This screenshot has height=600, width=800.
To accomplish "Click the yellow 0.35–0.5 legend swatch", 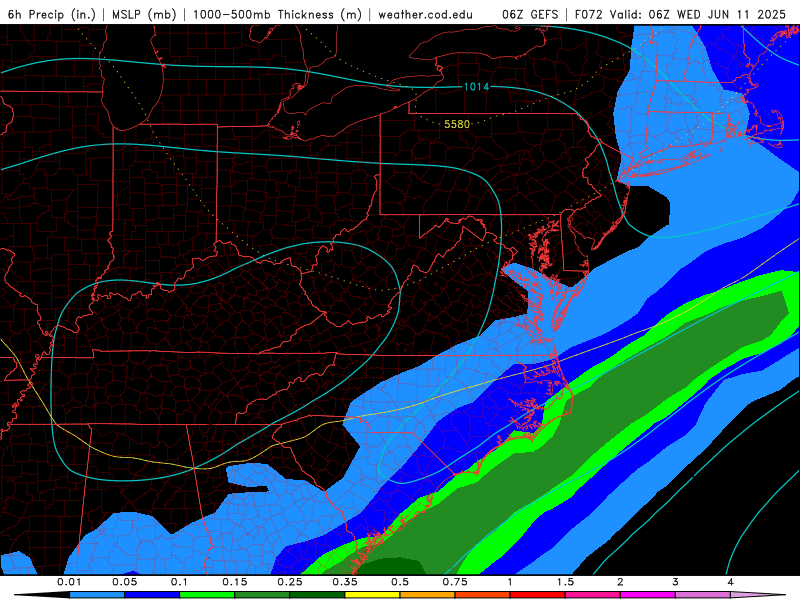I will pos(372,595).
